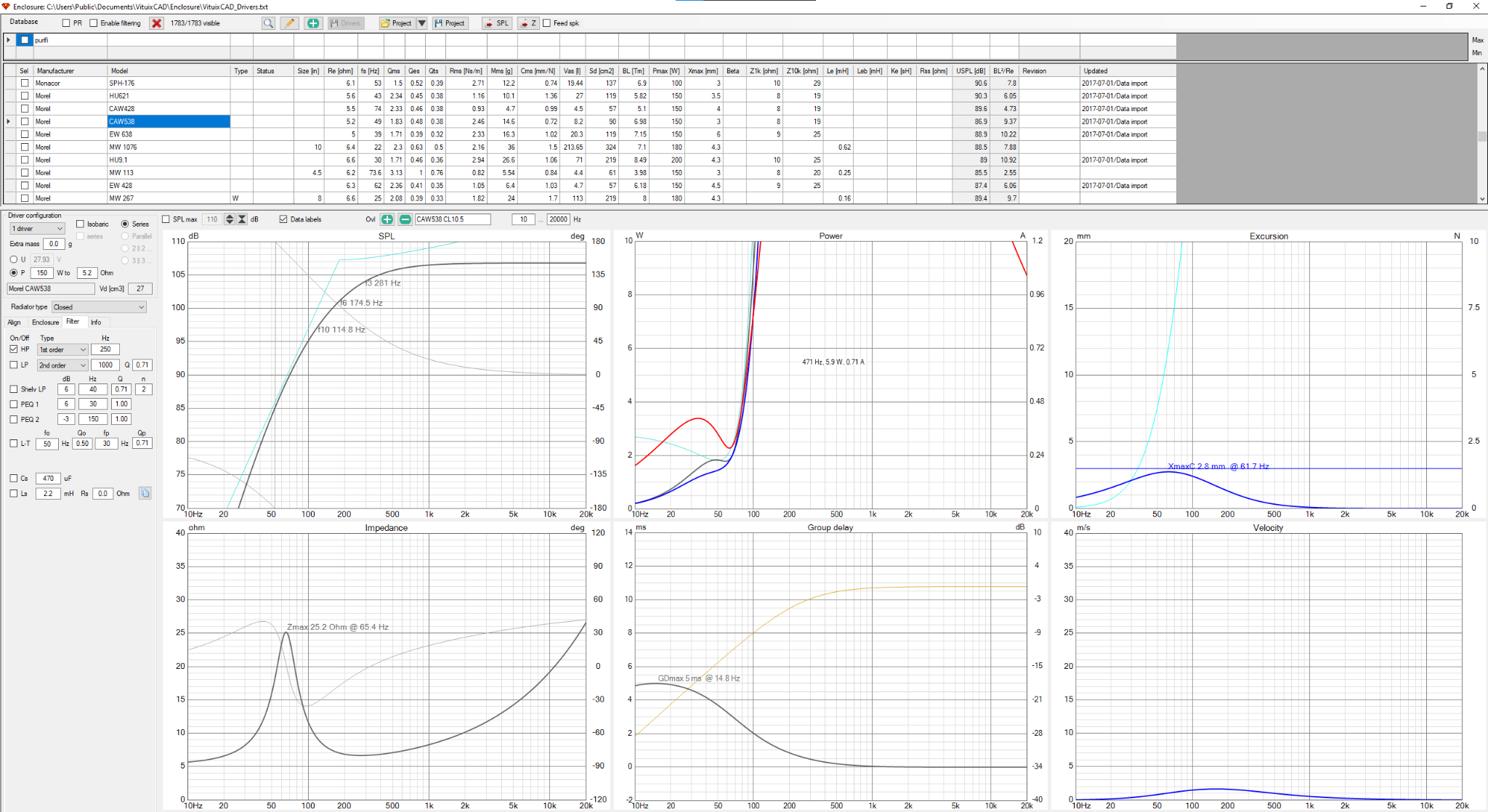Enable the SPL max checkbox
This screenshot has width=1488, height=812.
[166, 219]
